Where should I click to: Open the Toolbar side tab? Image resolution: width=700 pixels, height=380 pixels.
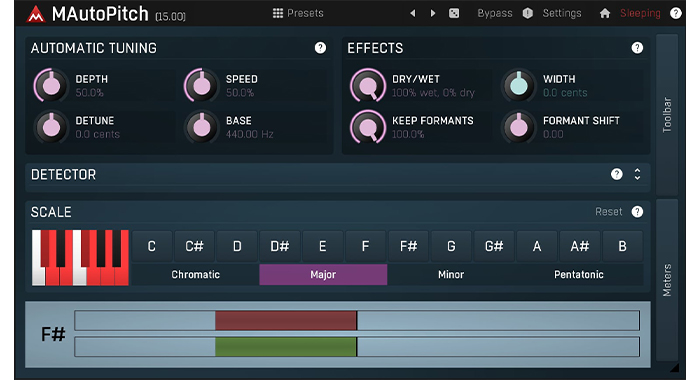tap(667, 115)
